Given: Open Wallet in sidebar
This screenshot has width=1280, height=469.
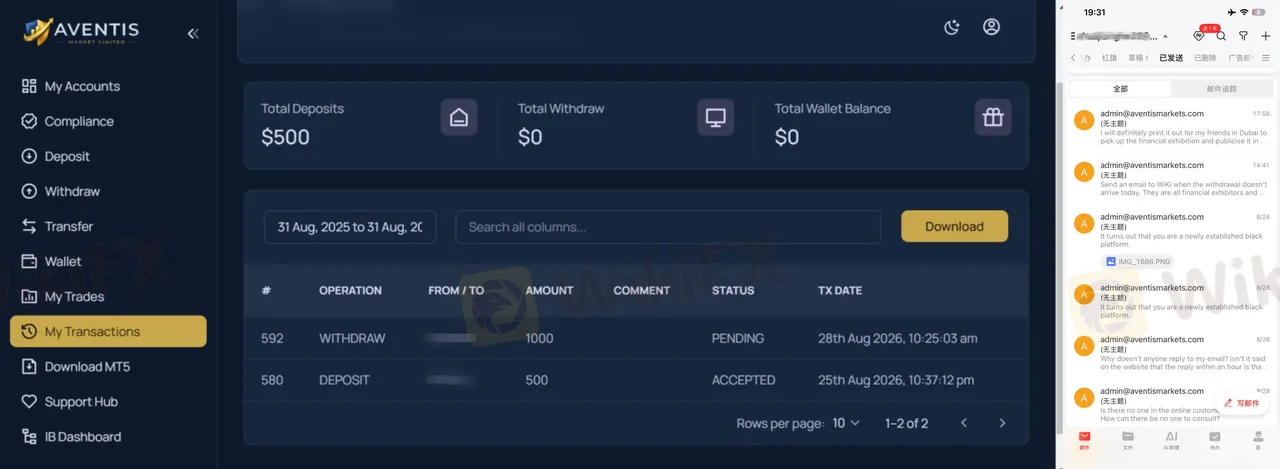Looking at the screenshot, I should (108, 261).
